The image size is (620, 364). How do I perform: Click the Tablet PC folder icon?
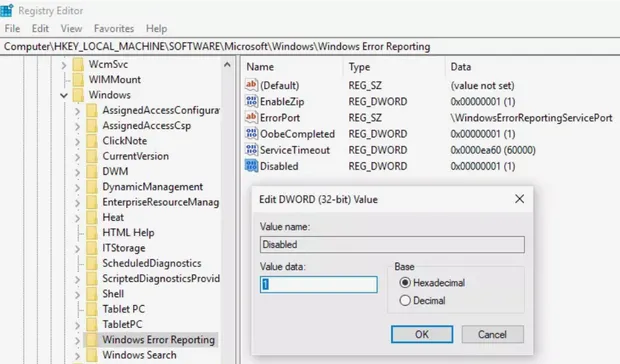point(92,309)
